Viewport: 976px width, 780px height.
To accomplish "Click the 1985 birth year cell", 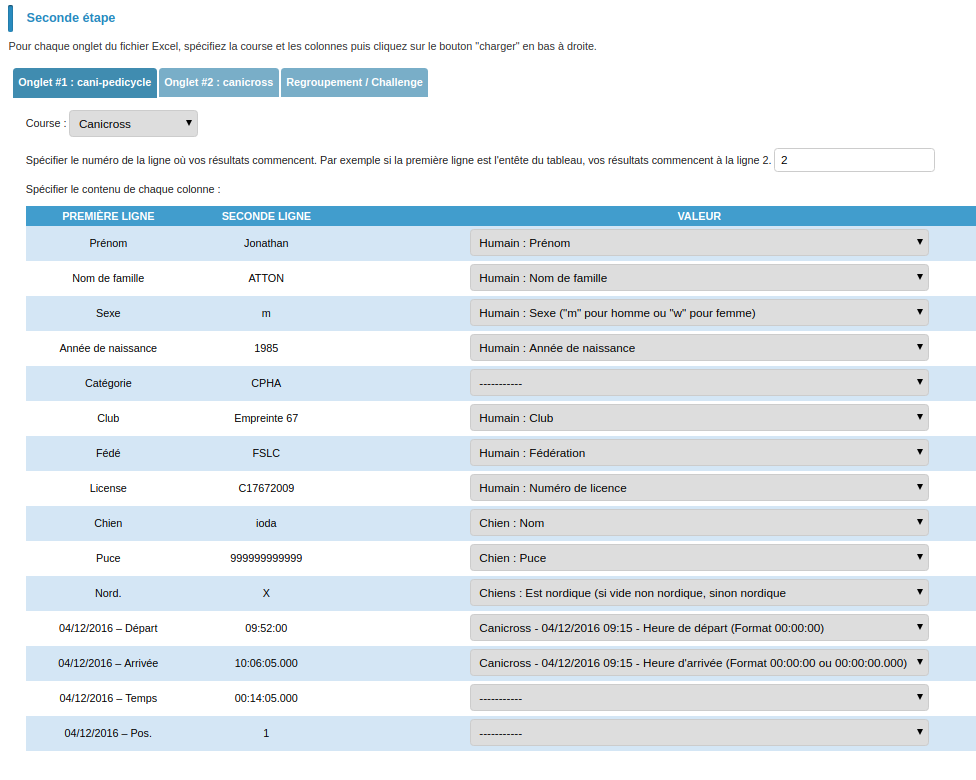I will tap(266, 348).
